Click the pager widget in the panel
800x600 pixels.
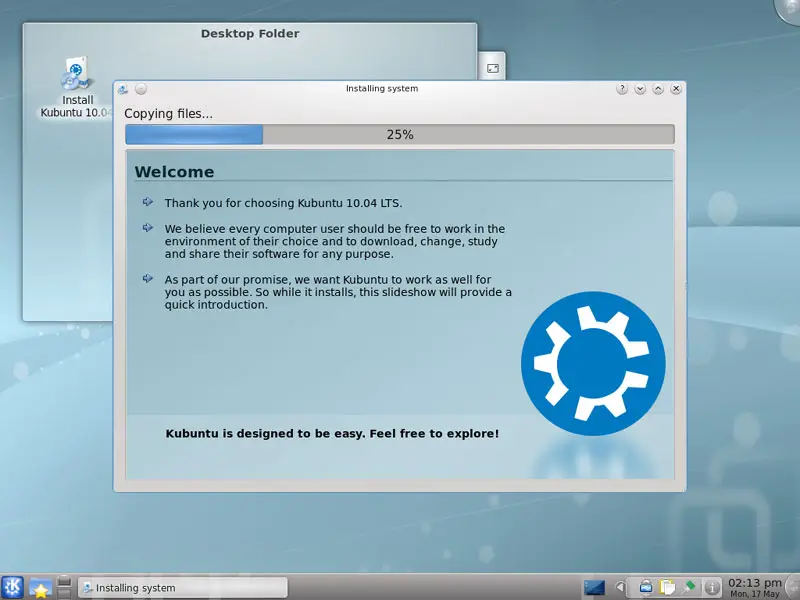pyautogui.click(x=64, y=587)
